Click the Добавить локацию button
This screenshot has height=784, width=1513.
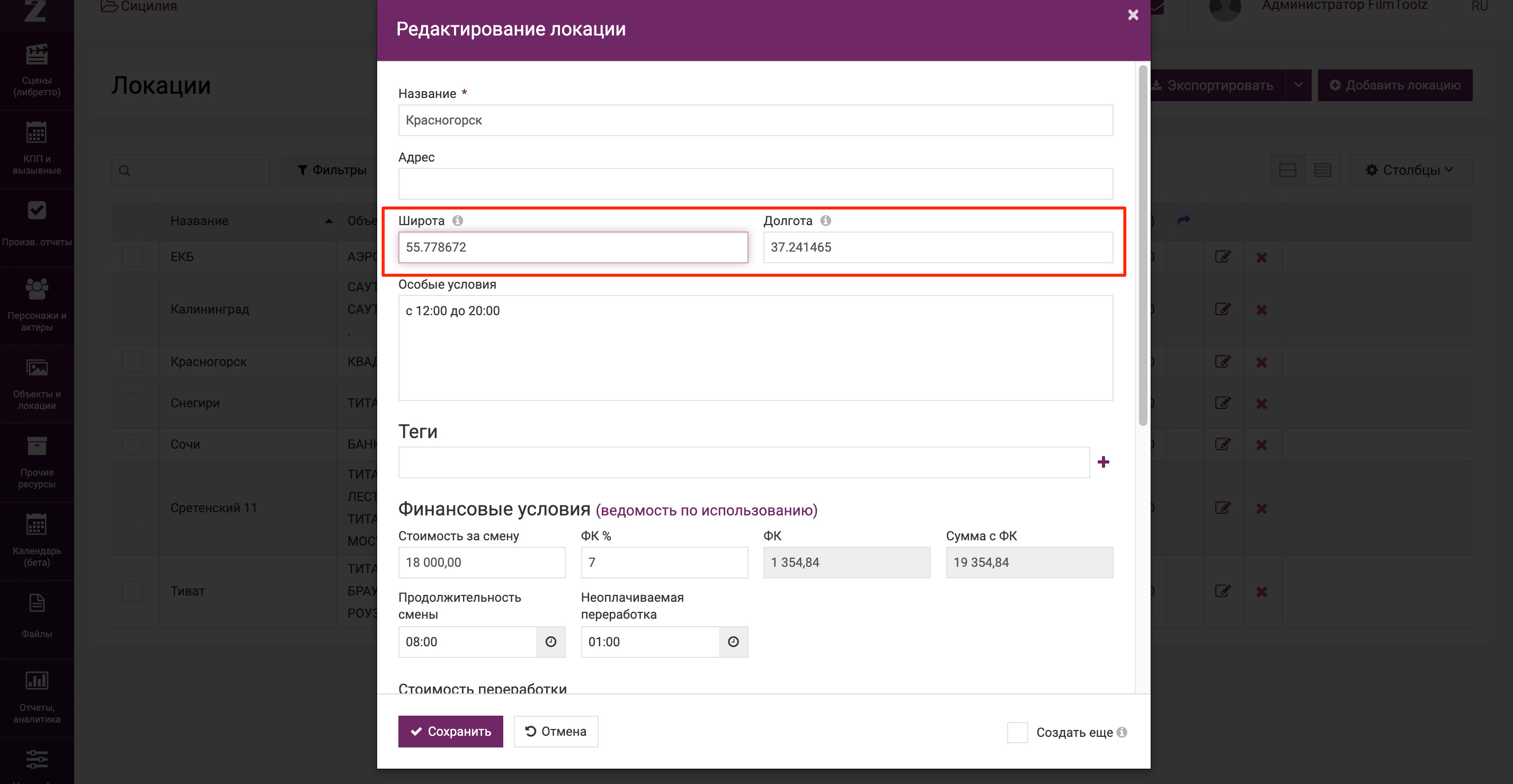pyautogui.click(x=1395, y=85)
